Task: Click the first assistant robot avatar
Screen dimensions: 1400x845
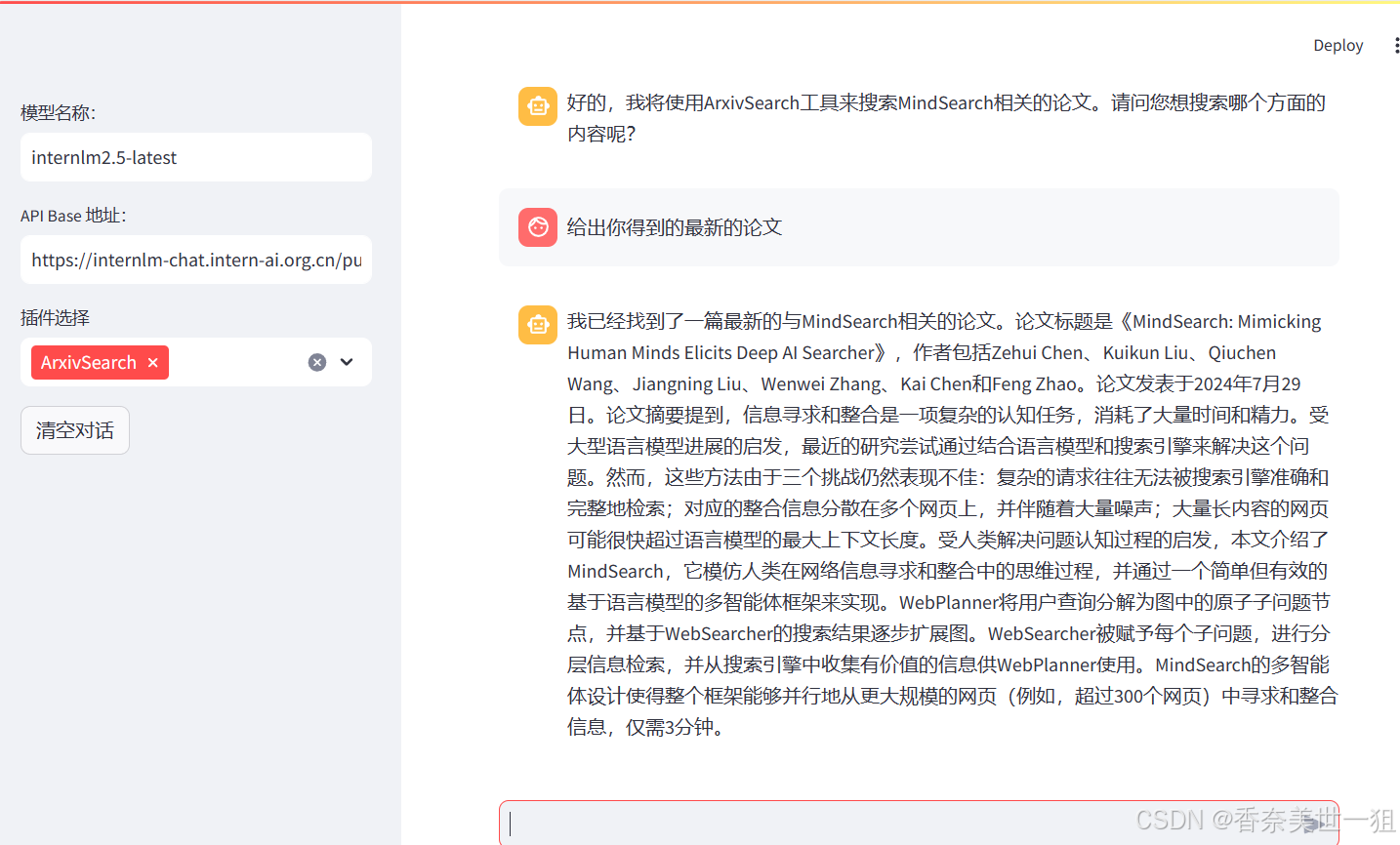Action: (538, 106)
